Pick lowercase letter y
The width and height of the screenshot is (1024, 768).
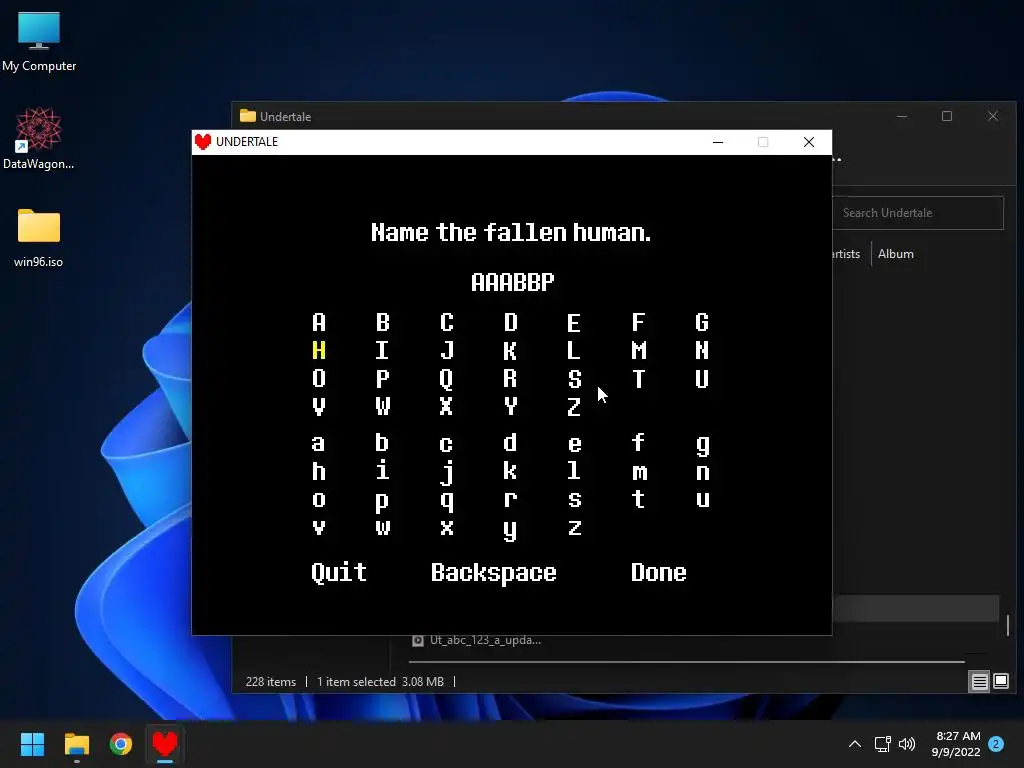click(x=511, y=530)
